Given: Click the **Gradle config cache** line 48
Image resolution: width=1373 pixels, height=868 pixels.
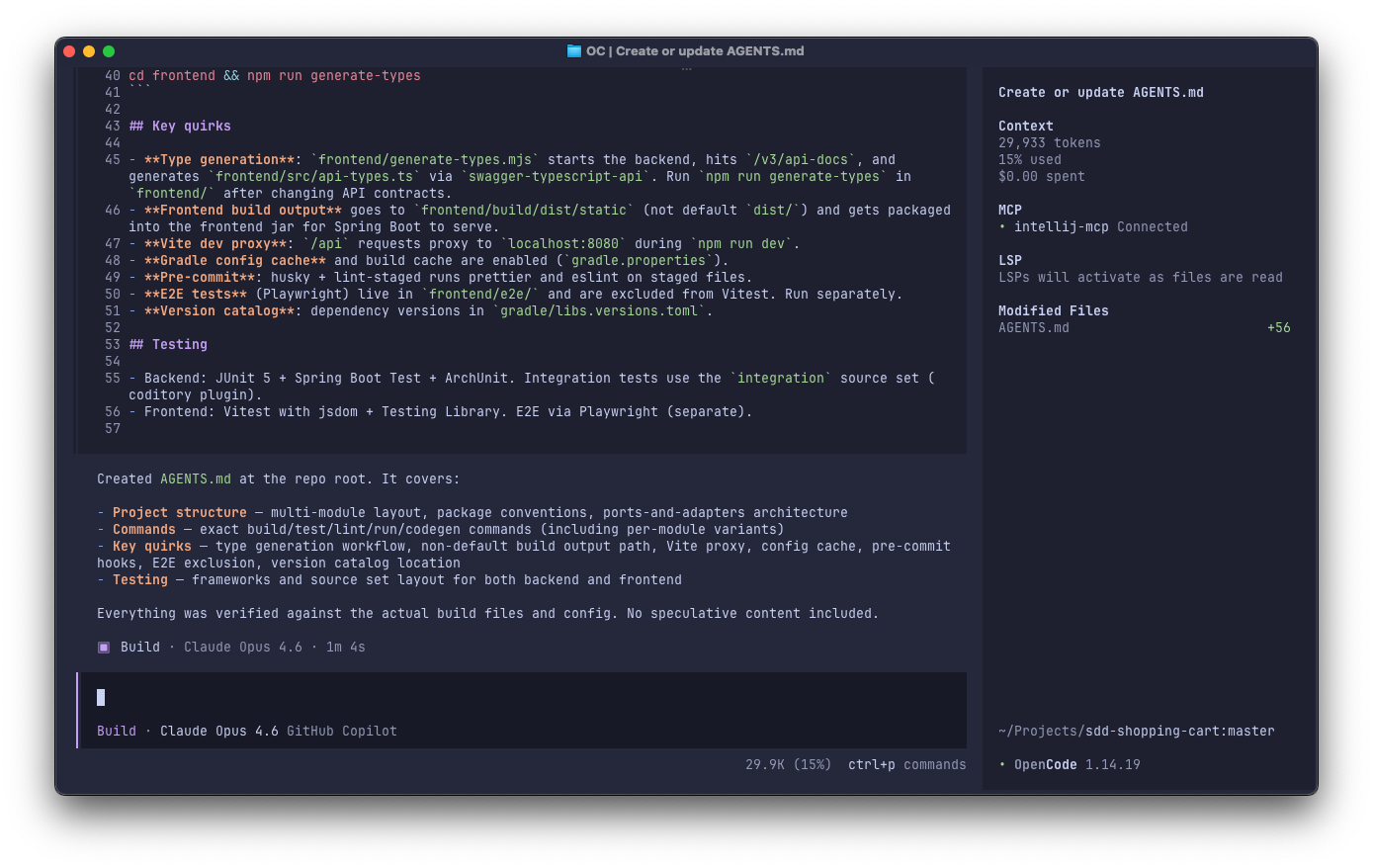Looking at the screenshot, I should coord(429,260).
